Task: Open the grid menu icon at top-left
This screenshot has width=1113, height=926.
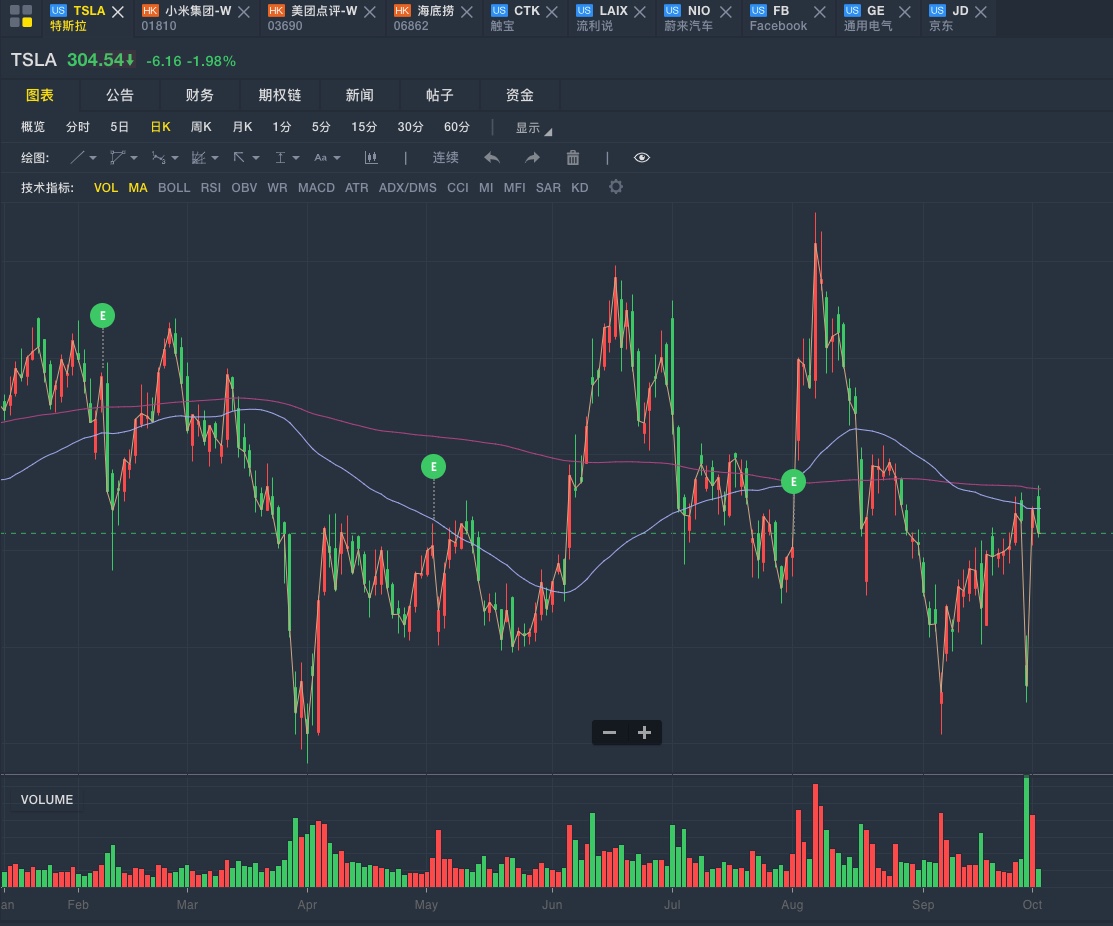Action: (20, 17)
